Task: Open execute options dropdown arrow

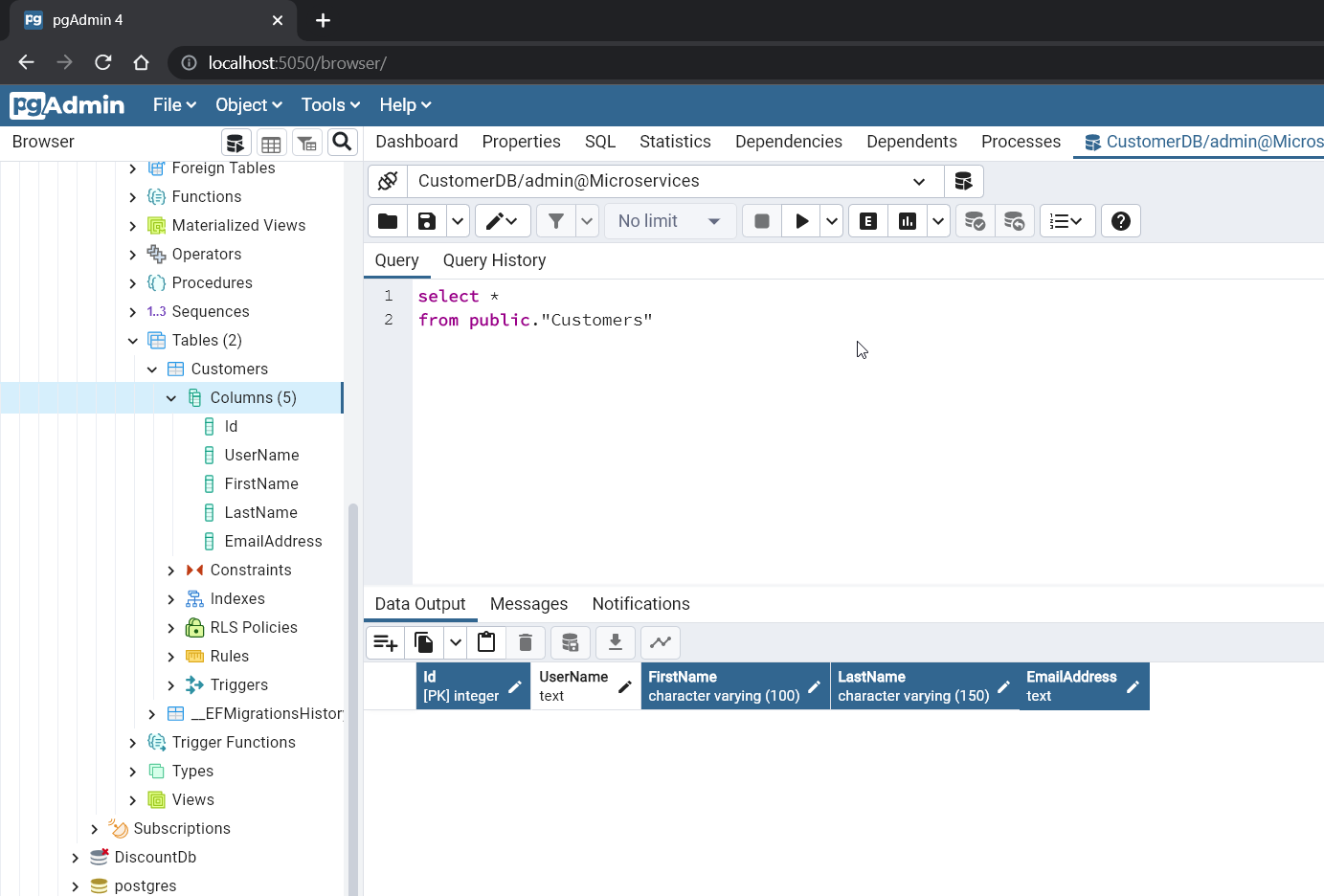Action: (x=832, y=221)
